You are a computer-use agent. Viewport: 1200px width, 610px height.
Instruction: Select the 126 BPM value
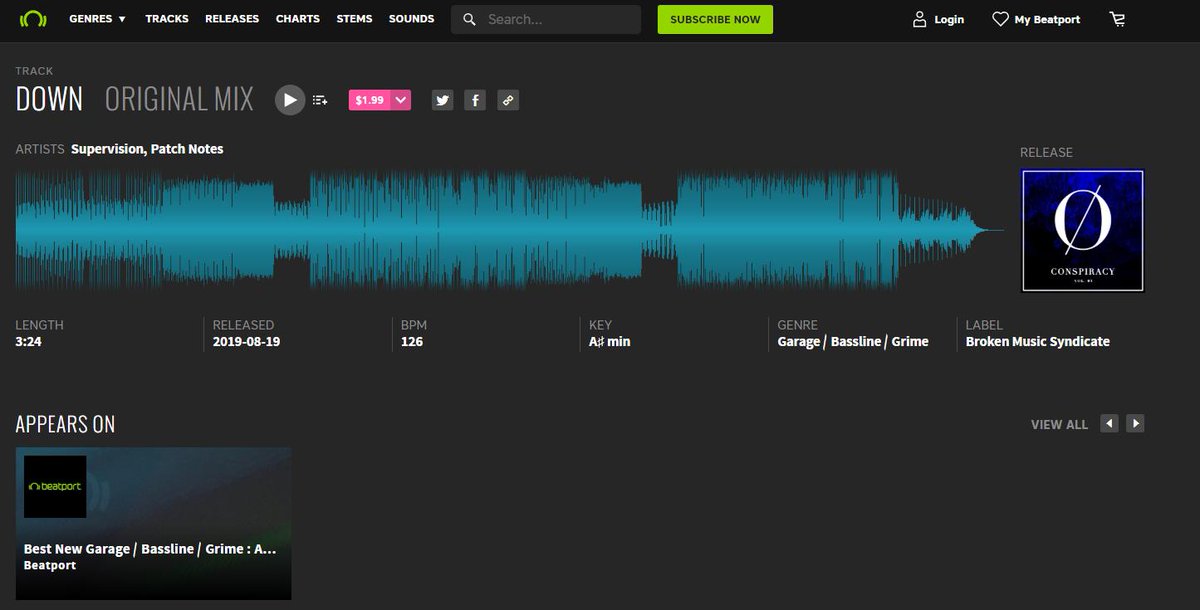point(412,342)
